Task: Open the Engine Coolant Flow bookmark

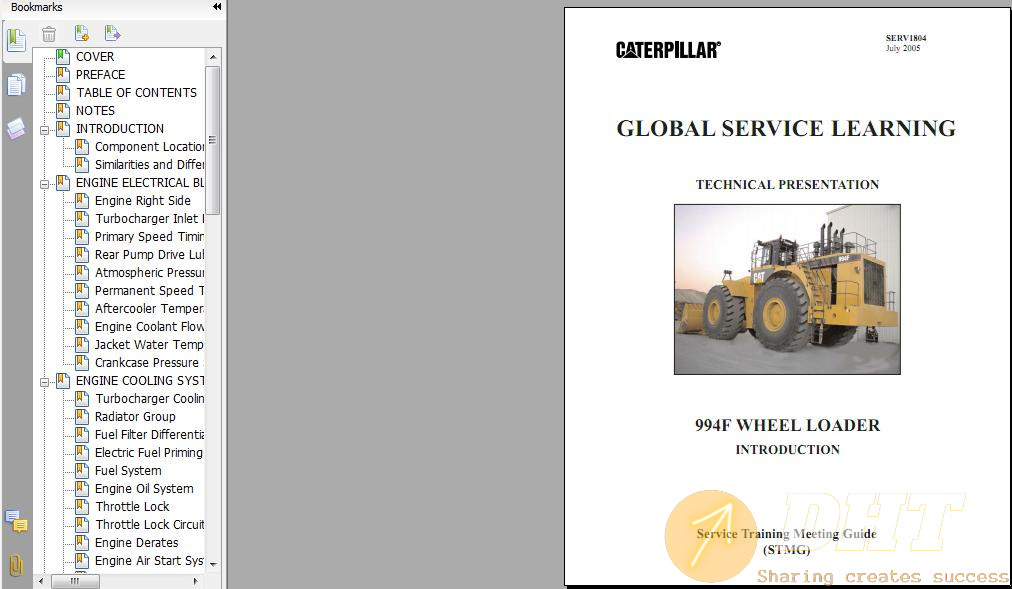Action: pyautogui.click(x=149, y=328)
